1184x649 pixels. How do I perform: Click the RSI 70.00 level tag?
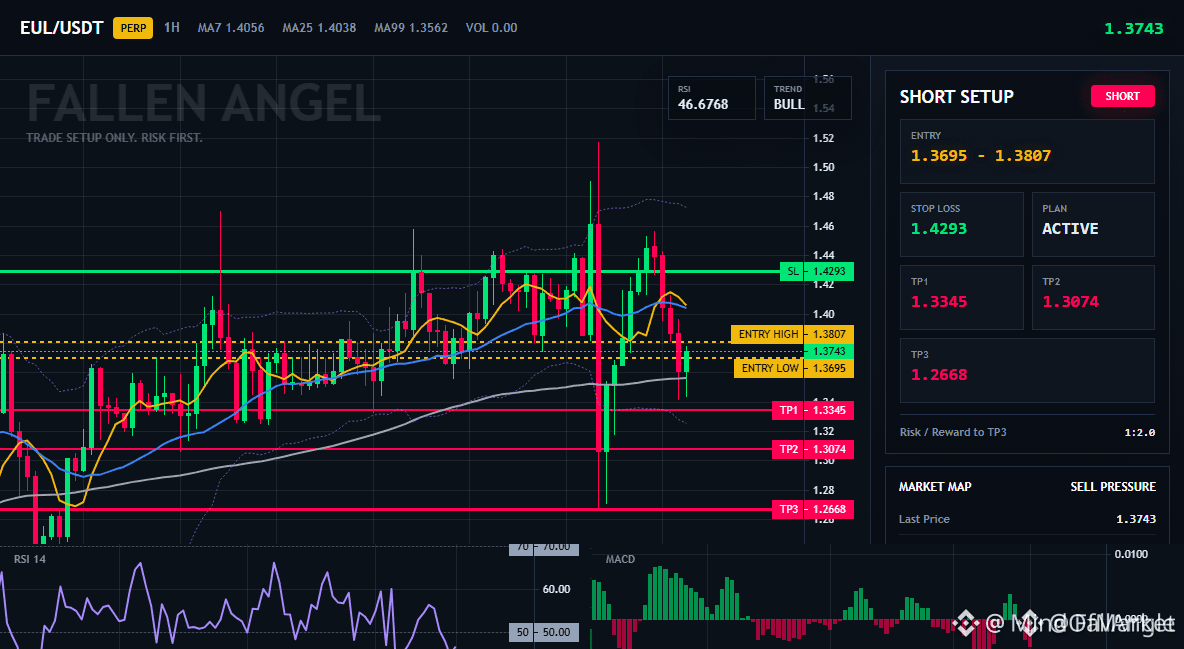tap(544, 548)
